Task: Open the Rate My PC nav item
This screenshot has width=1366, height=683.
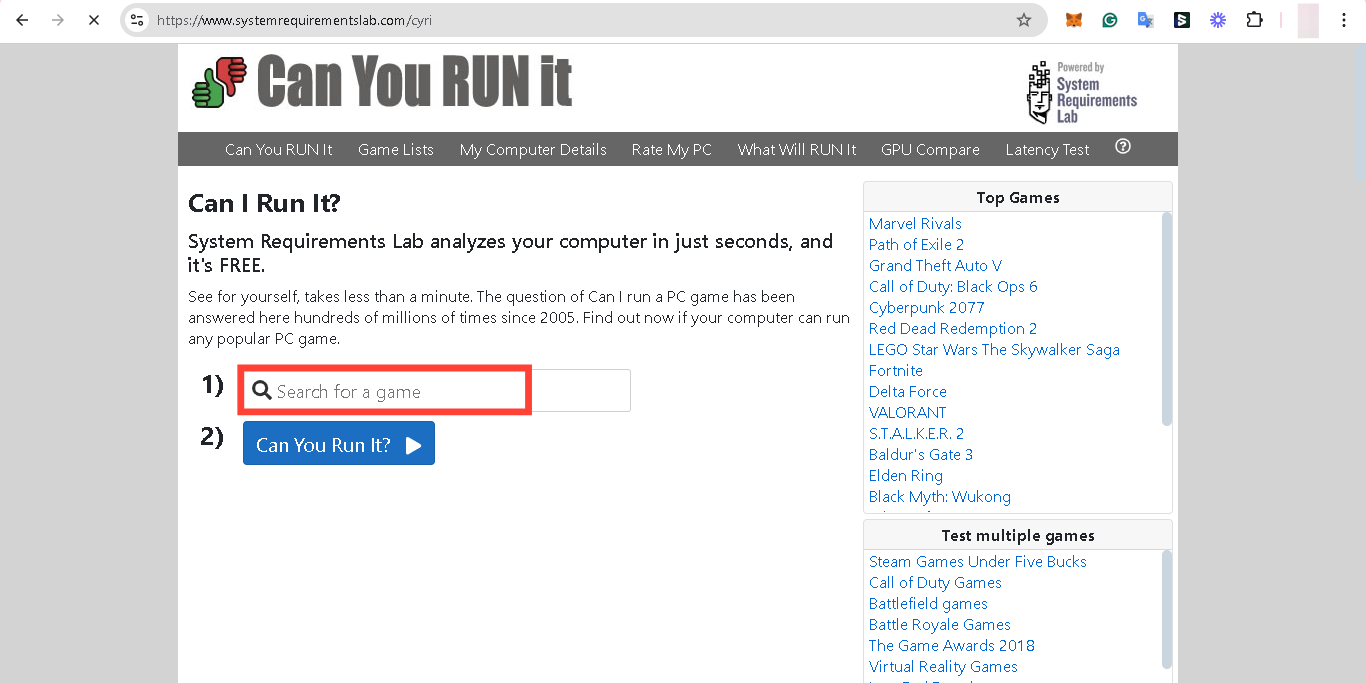Action: [x=671, y=150]
